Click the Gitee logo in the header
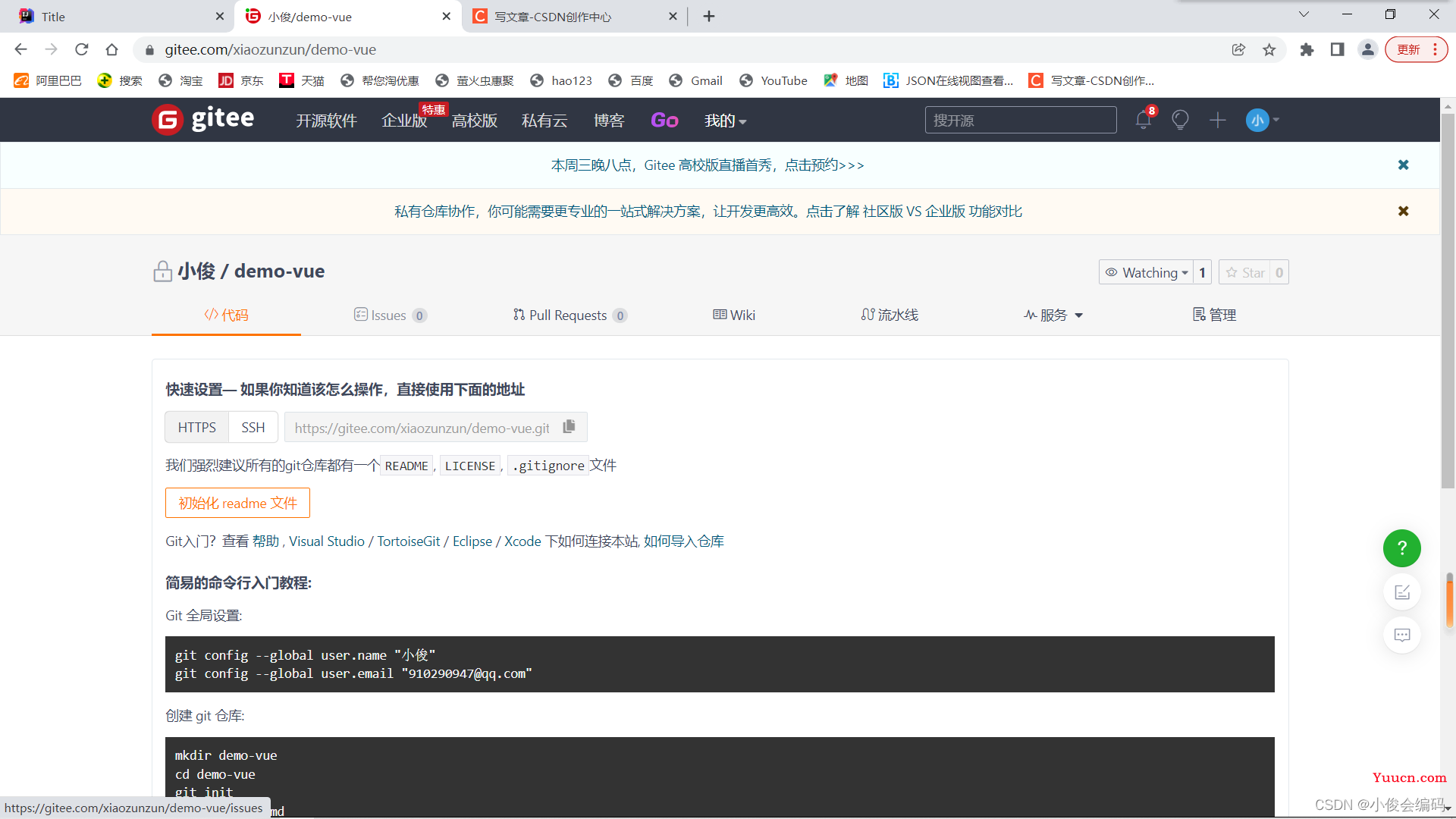 pos(203,120)
